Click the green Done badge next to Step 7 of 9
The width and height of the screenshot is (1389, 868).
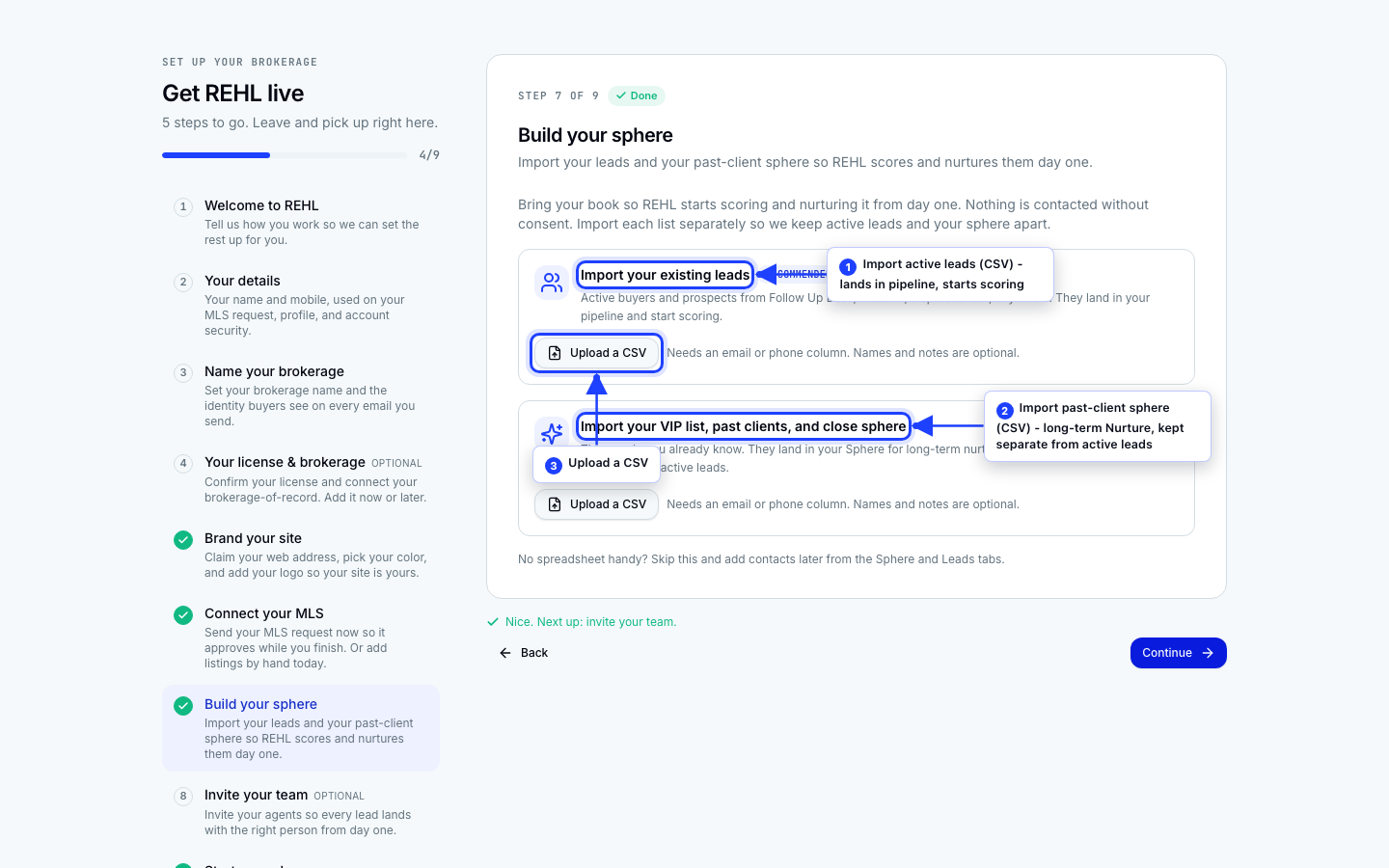tap(637, 95)
